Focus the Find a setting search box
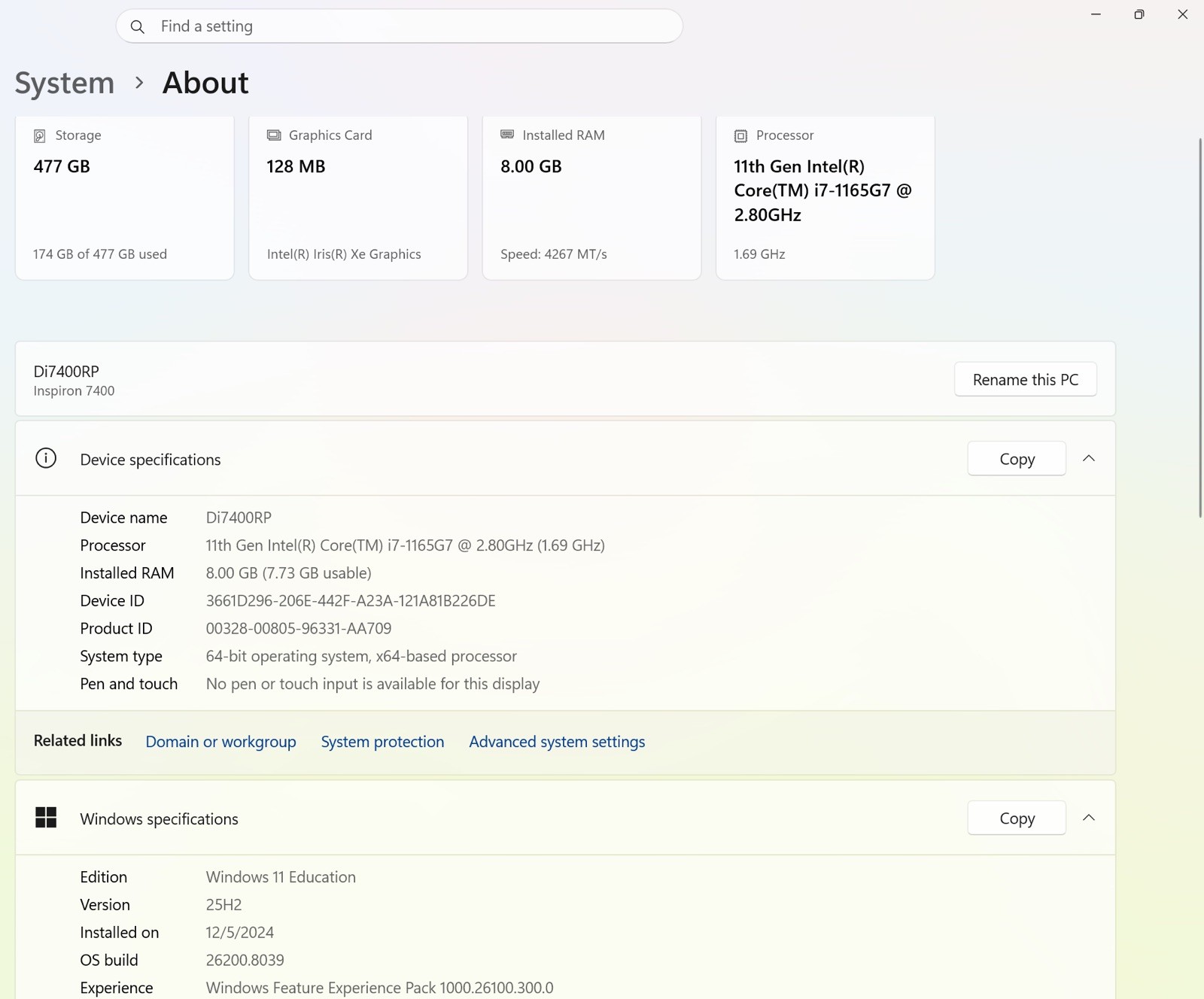1204x999 pixels. 400,26
